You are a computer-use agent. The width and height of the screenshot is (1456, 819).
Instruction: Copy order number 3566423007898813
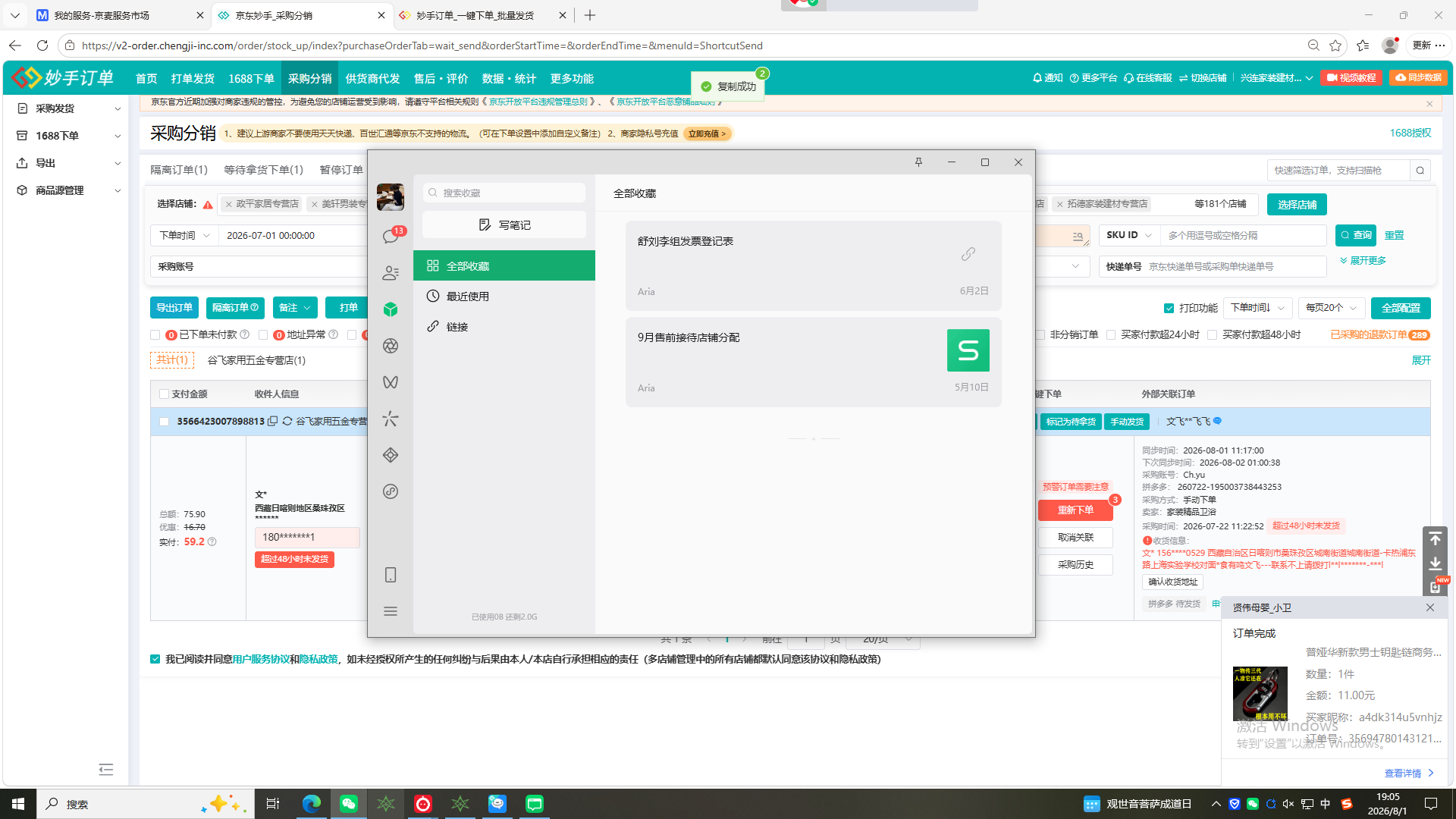pos(272,421)
